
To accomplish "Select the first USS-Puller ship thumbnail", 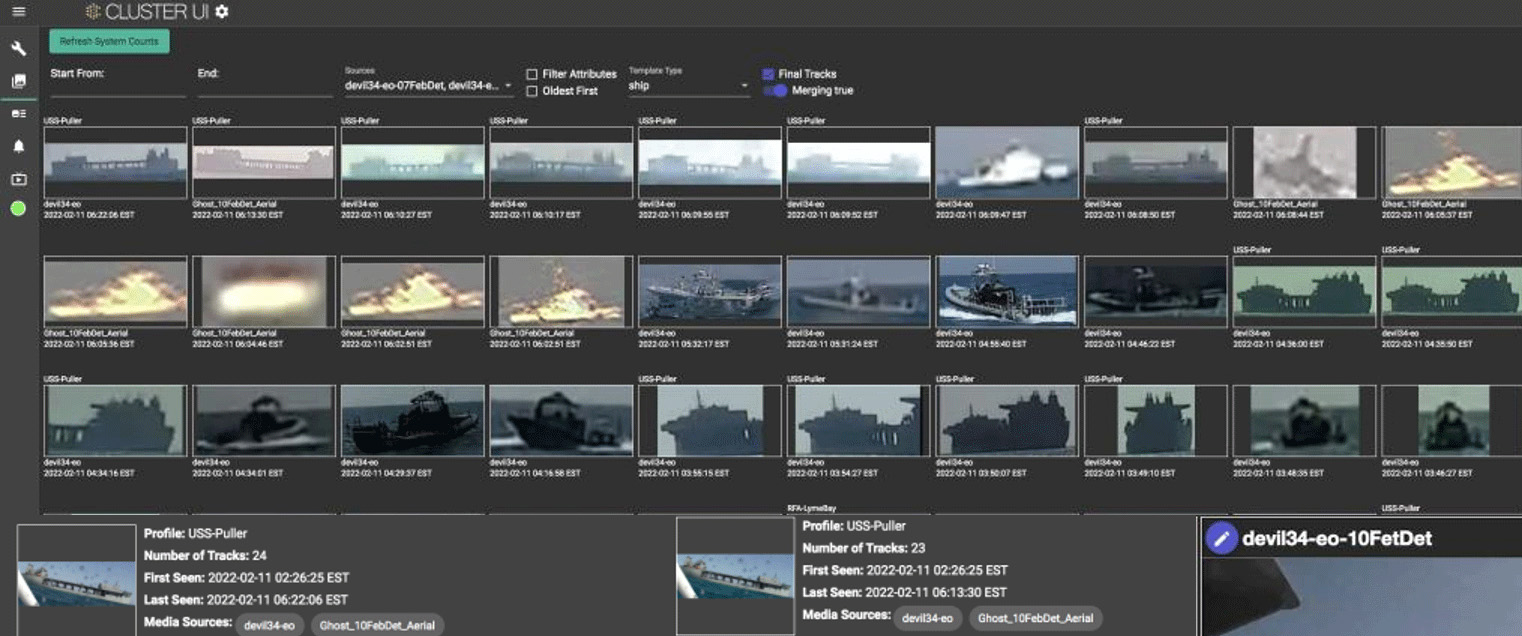I will pyautogui.click(x=115, y=162).
